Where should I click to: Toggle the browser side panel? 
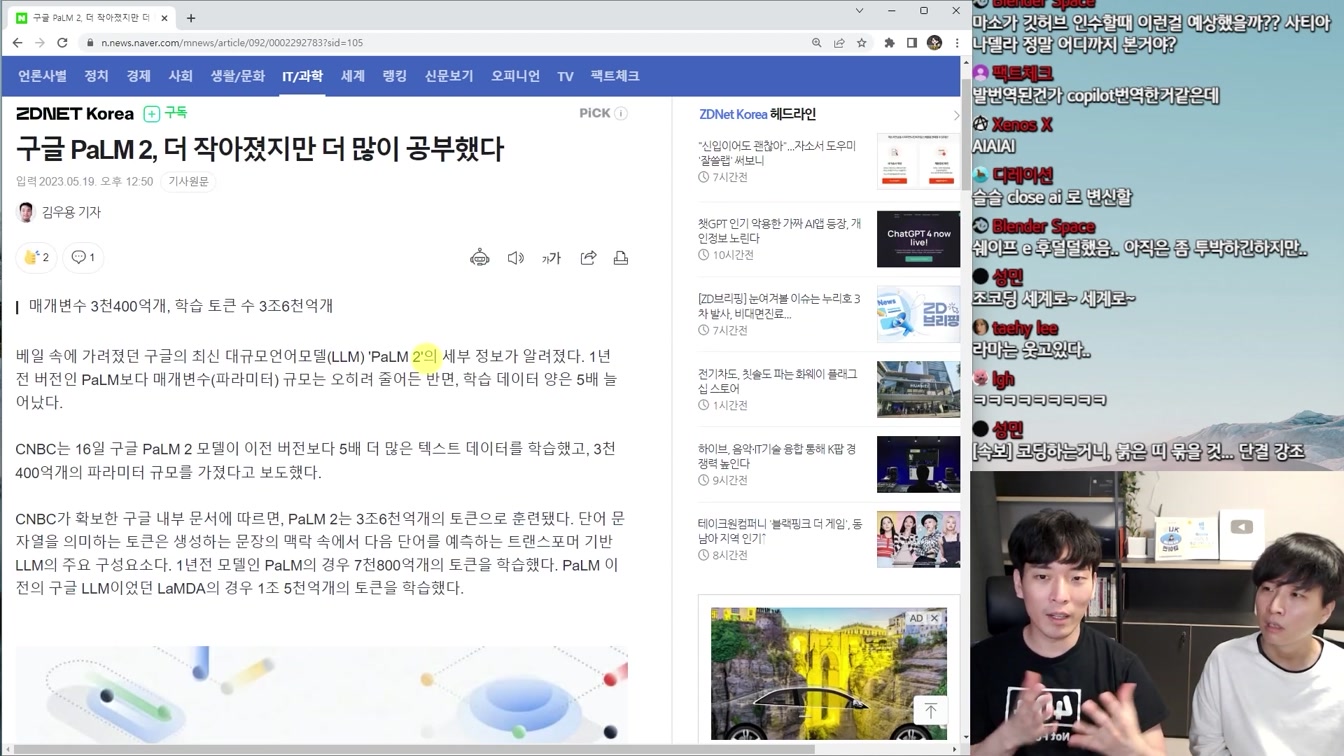912,43
